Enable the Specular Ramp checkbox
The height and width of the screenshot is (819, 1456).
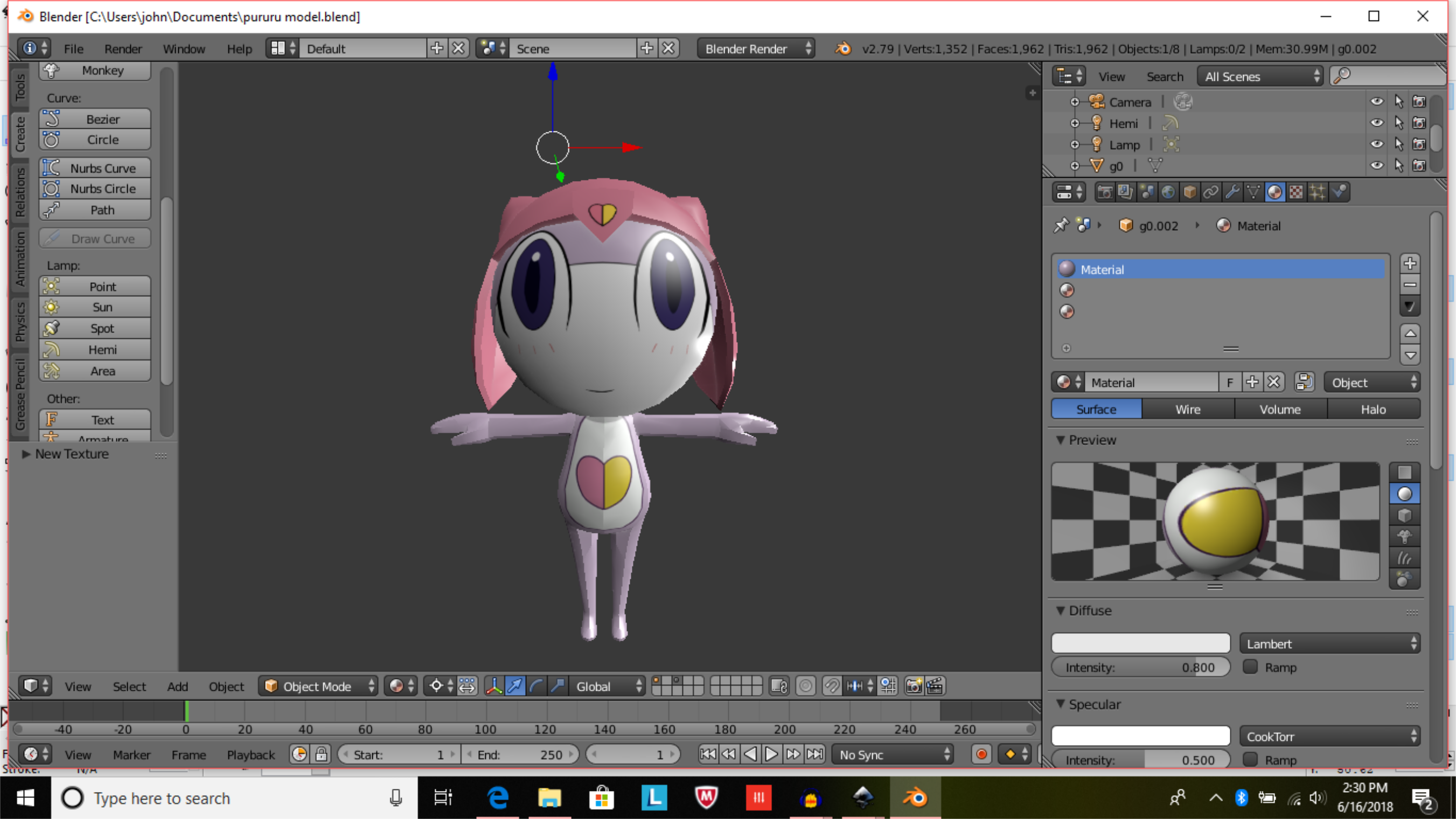click(x=1250, y=760)
